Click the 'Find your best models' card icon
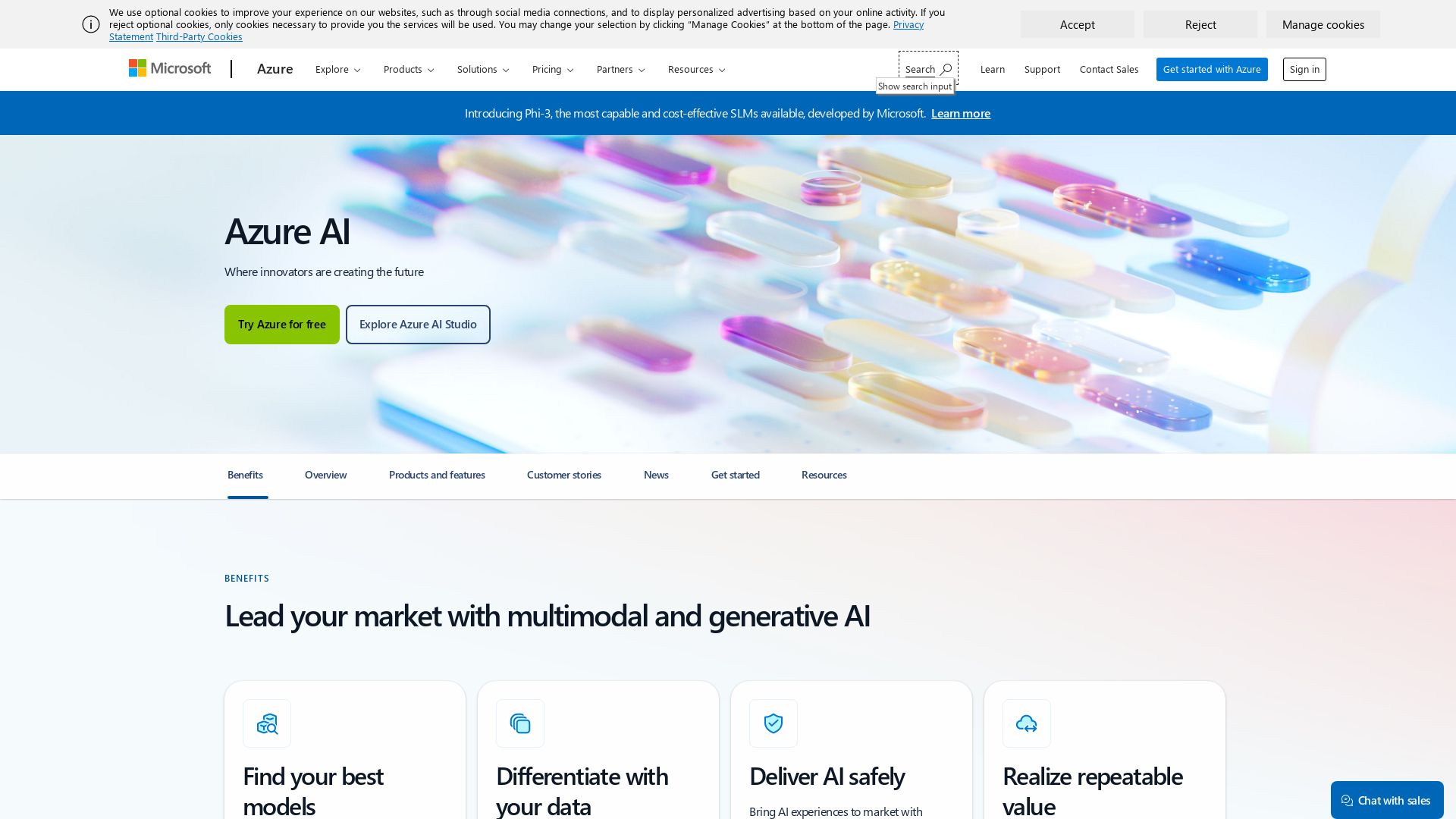 click(266, 723)
